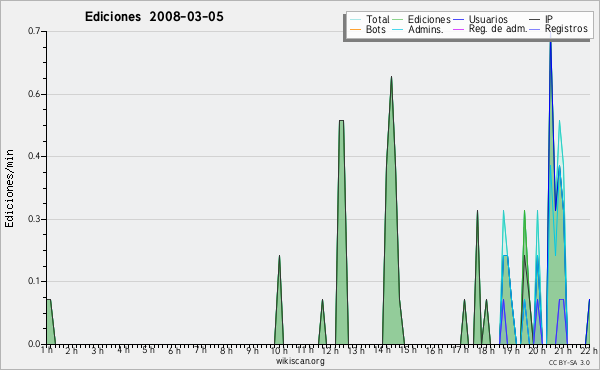Click the "7 h" hour label

pos(200,350)
